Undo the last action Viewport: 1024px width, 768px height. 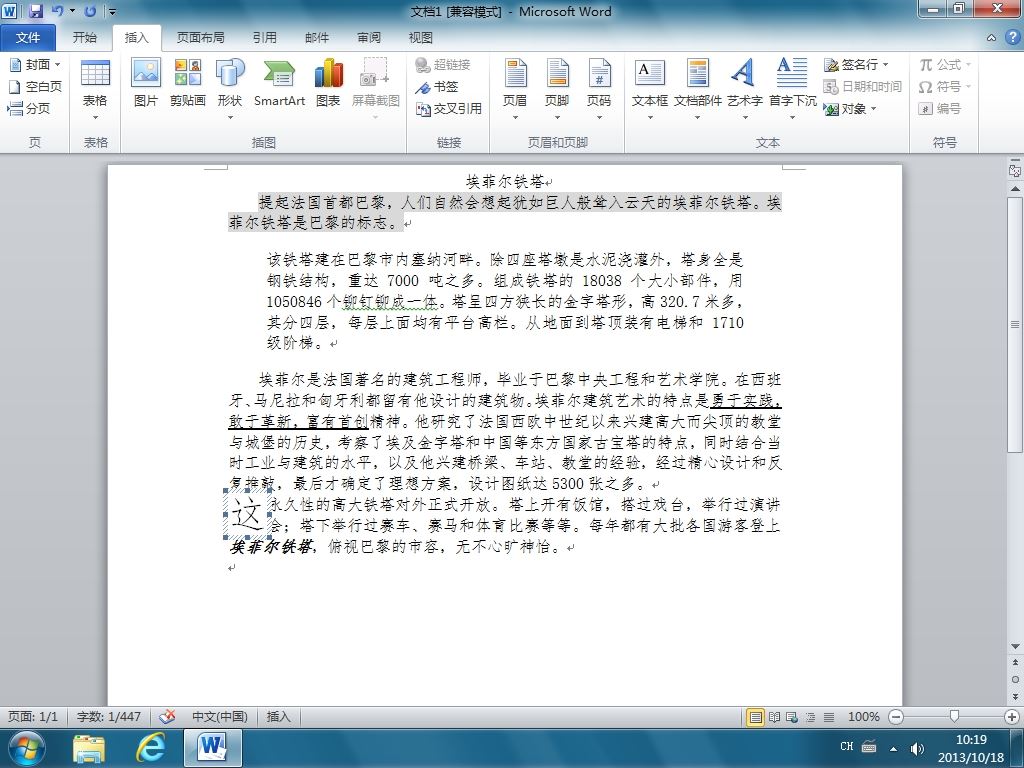click(57, 11)
